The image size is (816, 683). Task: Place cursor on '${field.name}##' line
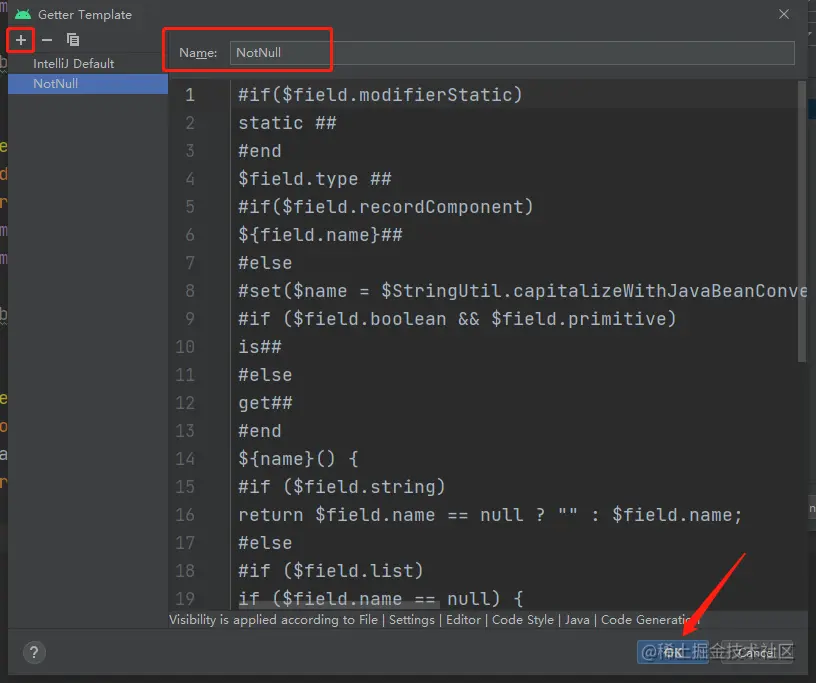point(320,235)
